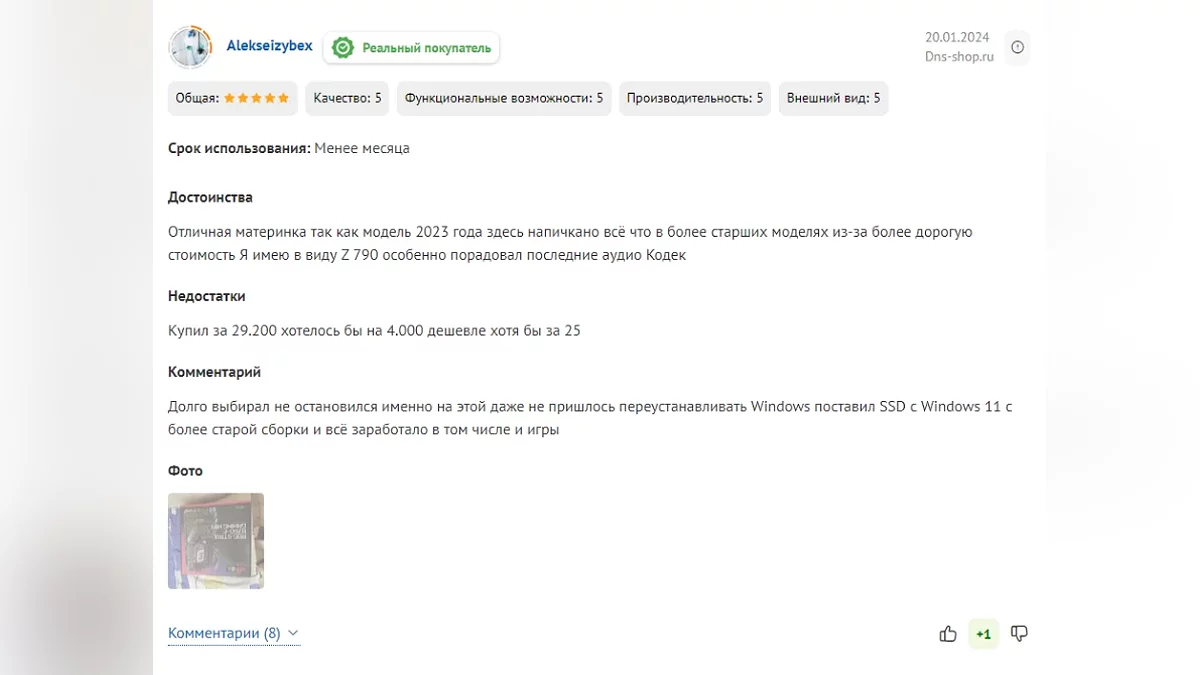The height and width of the screenshot is (675, 1200).
Task: Open the Комментарии (8) link
Action: pyautogui.click(x=224, y=633)
